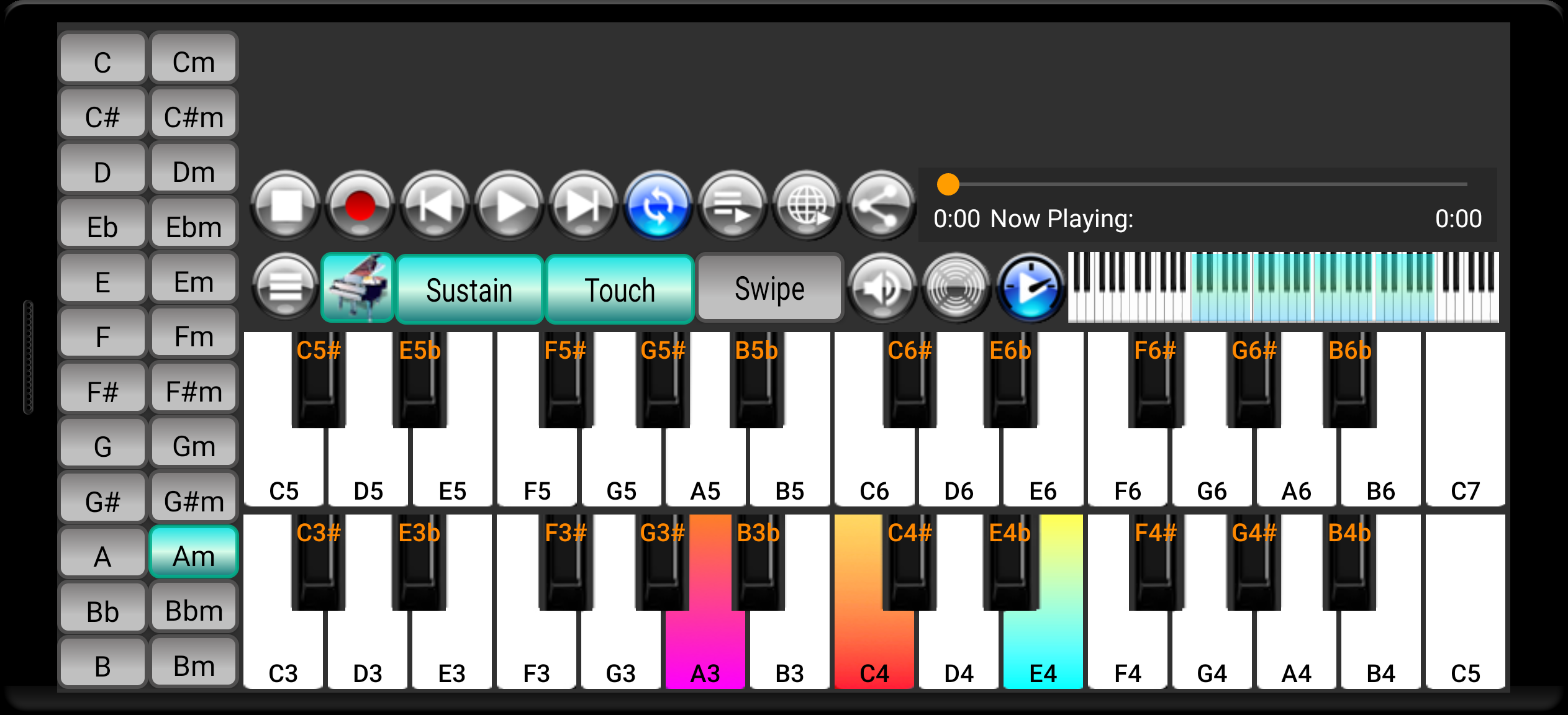The image size is (1568, 715).
Task: Play the D4 white key
Action: click(959, 649)
